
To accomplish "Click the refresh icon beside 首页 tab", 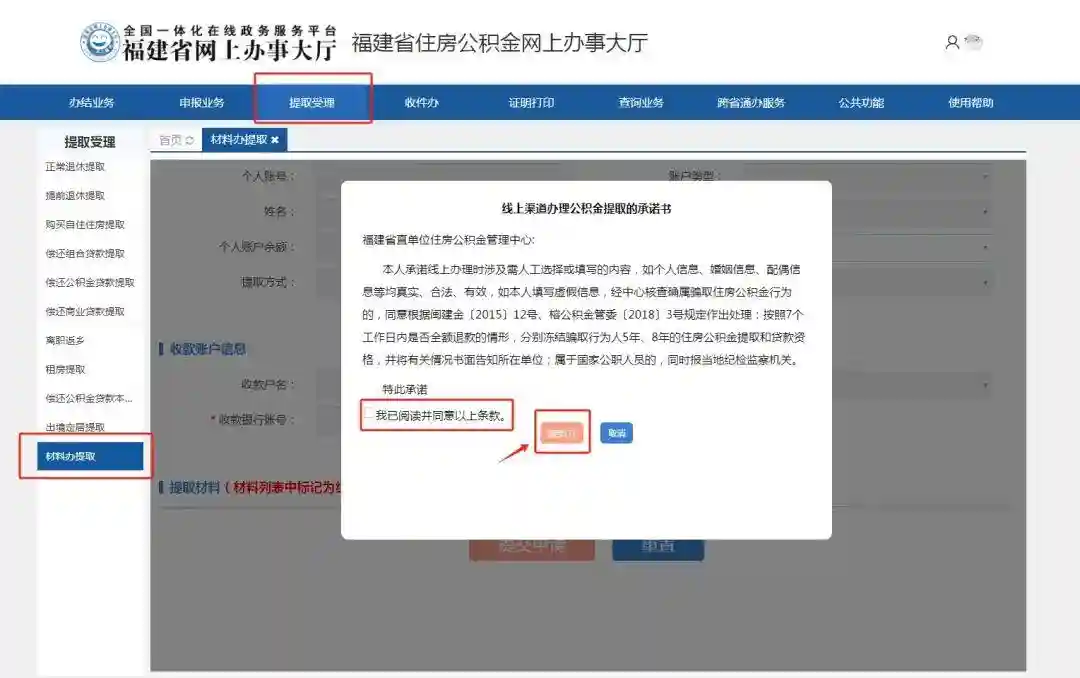I will (x=190, y=141).
